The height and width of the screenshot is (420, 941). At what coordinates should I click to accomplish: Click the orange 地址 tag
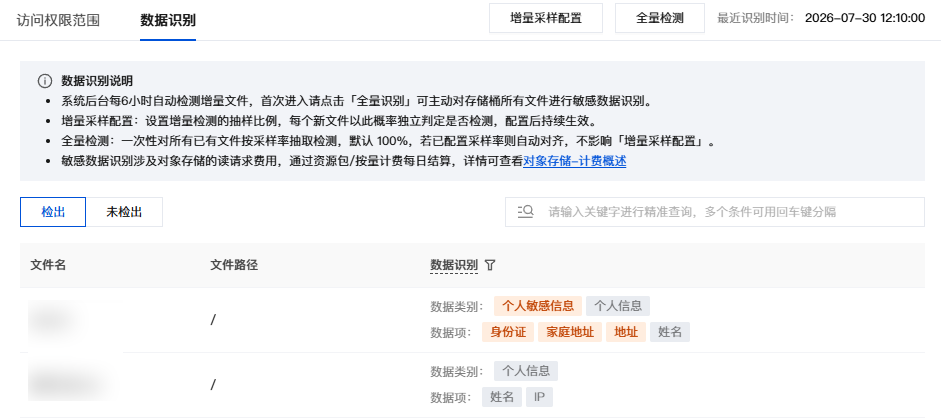tap(626, 332)
